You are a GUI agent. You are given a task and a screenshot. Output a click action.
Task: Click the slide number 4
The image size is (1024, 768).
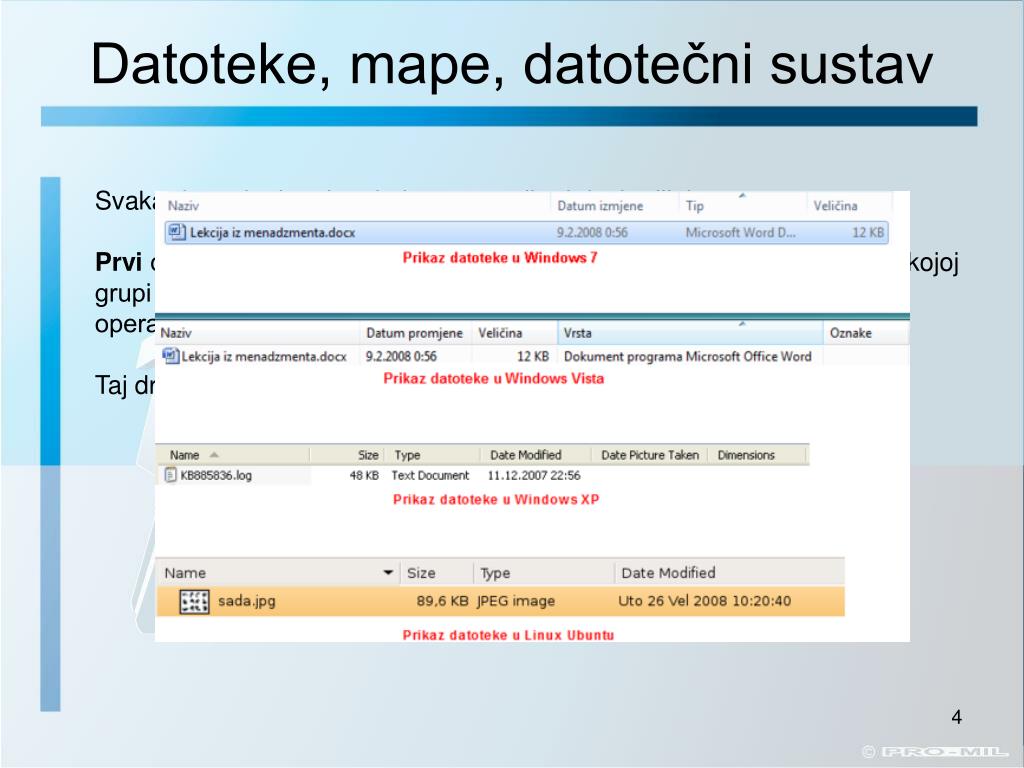[956, 717]
